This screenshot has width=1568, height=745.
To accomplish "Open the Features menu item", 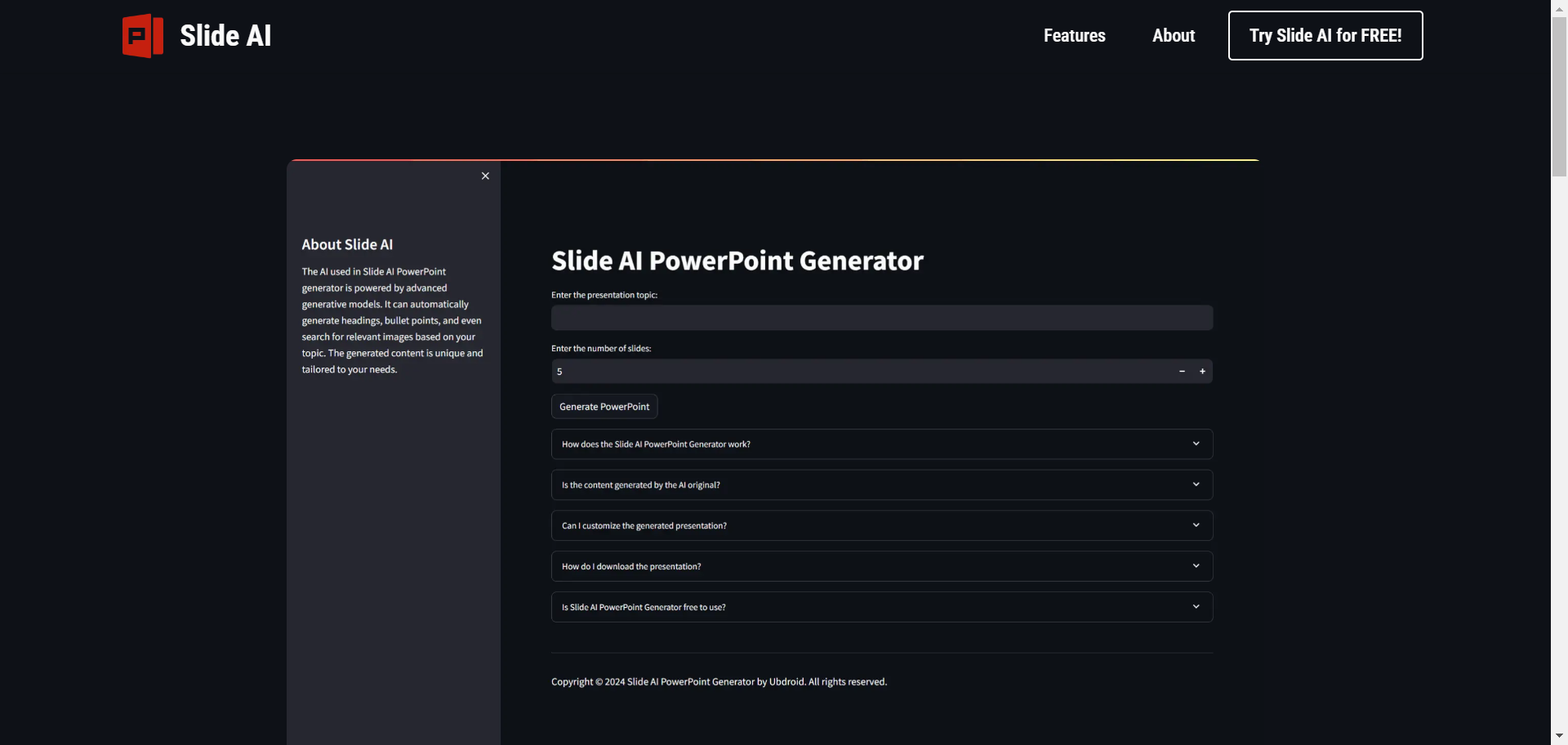I will [x=1074, y=36].
